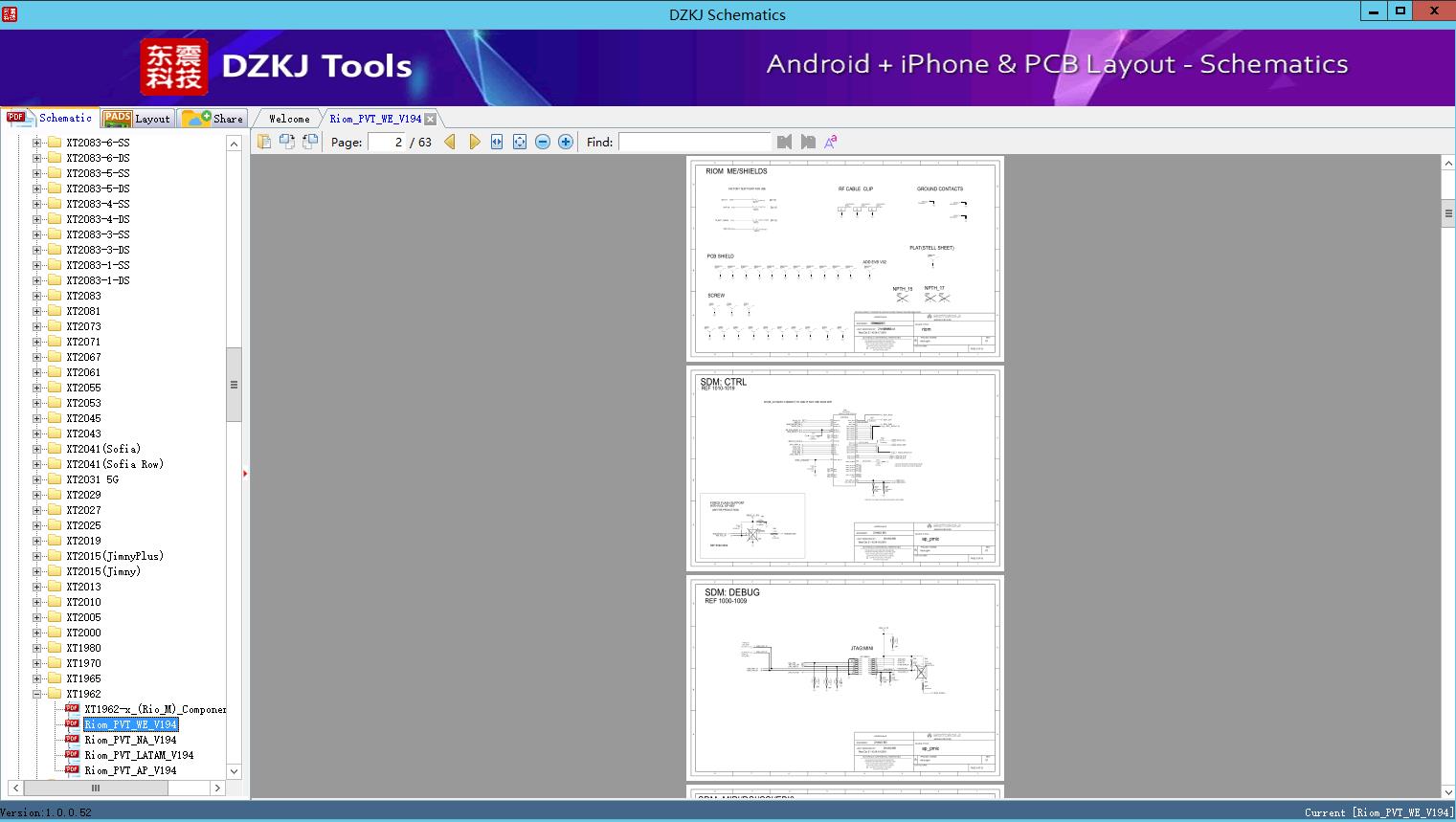
Task: Select the XT2041(Sofia Row) folder label
Action: (x=115, y=464)
